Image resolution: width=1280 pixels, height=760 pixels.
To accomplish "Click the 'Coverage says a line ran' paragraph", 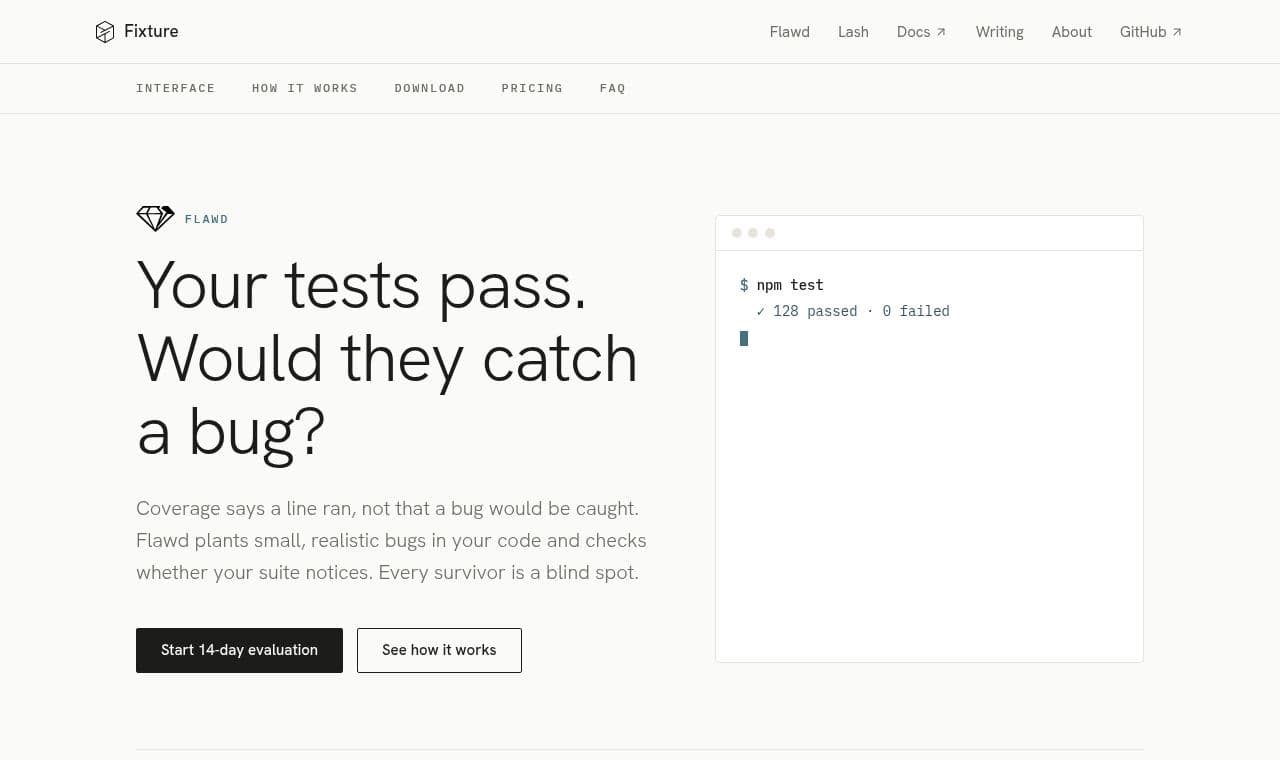I will coord(391,540).
